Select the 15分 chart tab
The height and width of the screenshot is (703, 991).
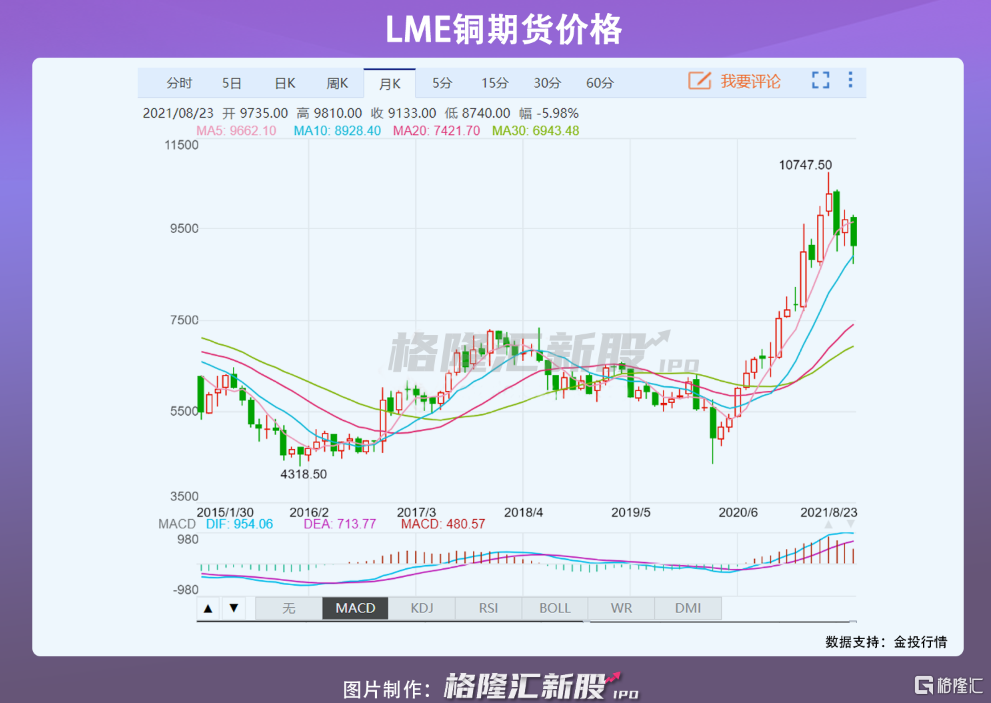point(494,83)
